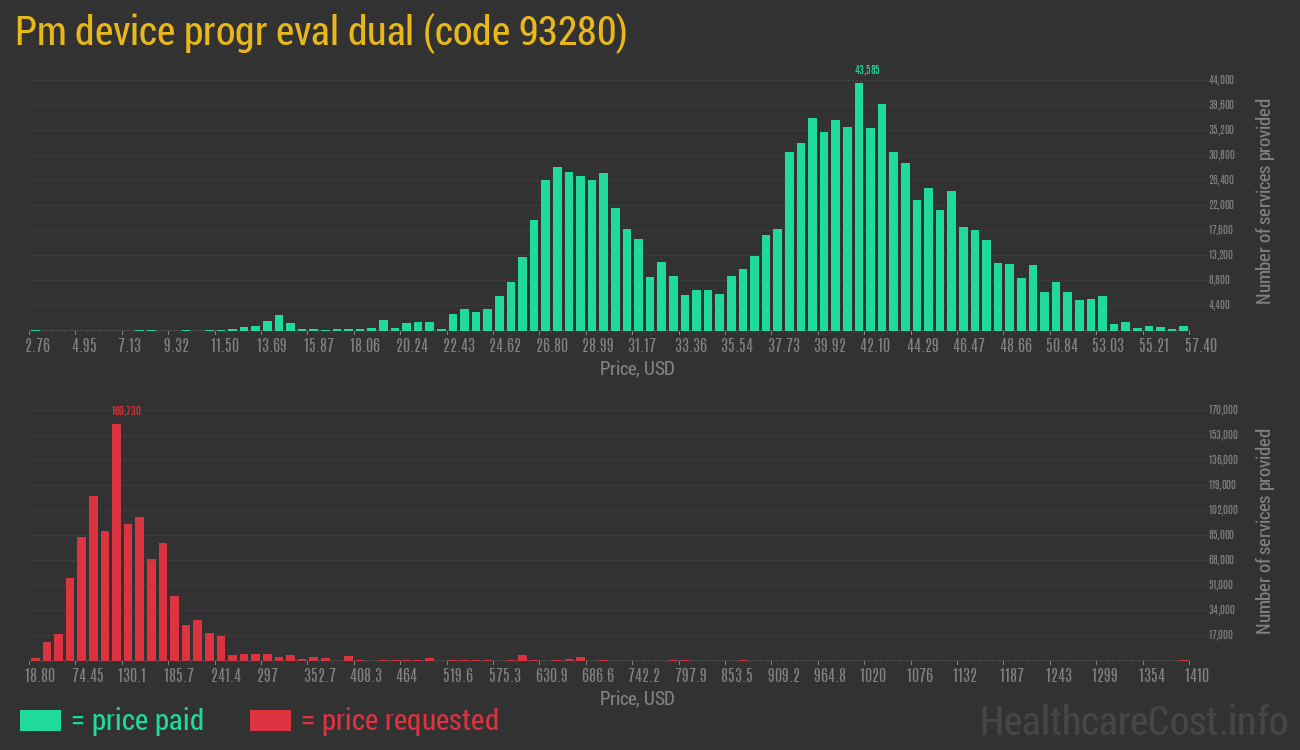Image resolution: width=1300 pixels, height=750 pixels.
Task: Click the 44,000 gridline value on right axis
Action: pos(1222,78)
